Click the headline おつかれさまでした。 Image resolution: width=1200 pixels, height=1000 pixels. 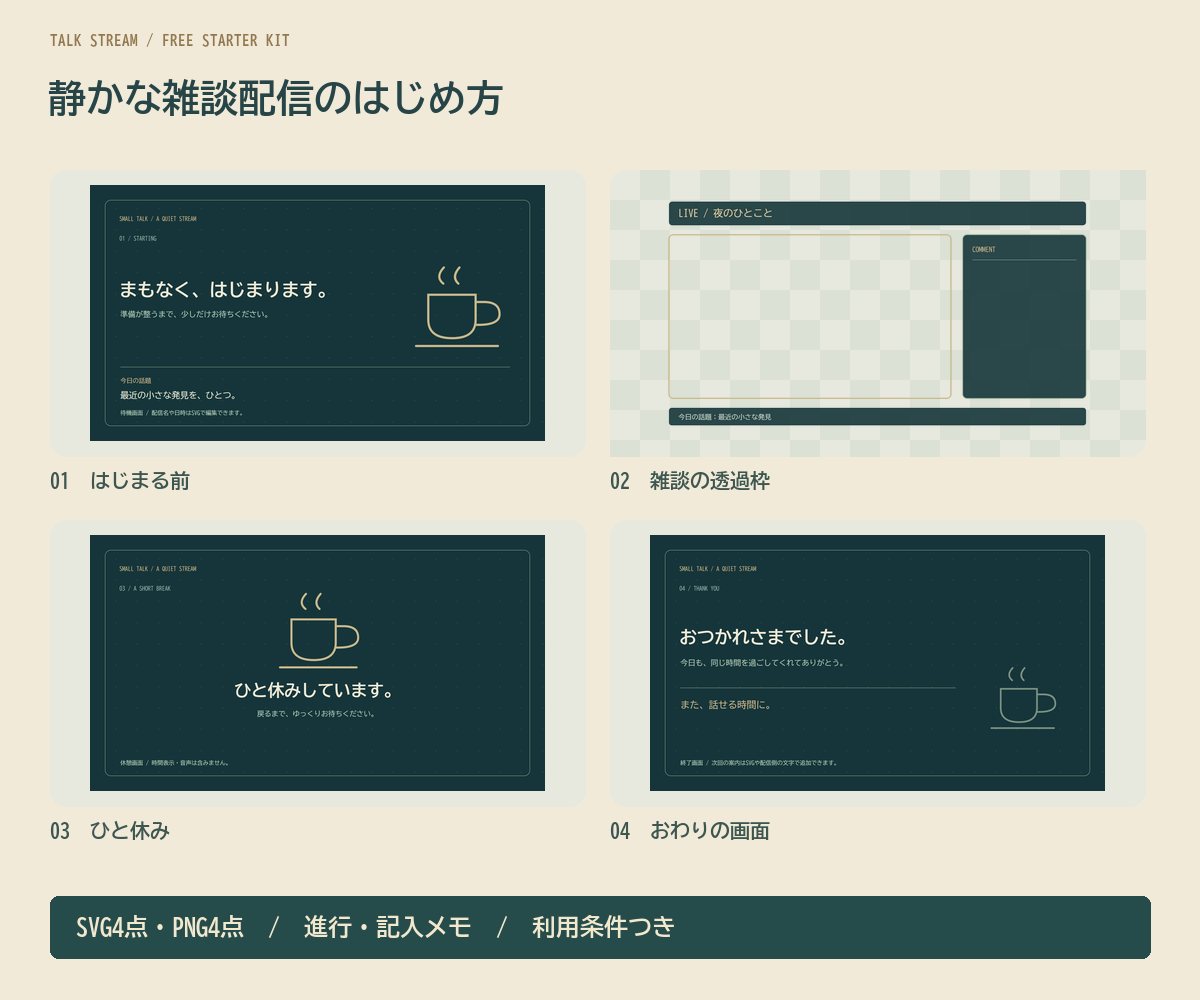765,637
